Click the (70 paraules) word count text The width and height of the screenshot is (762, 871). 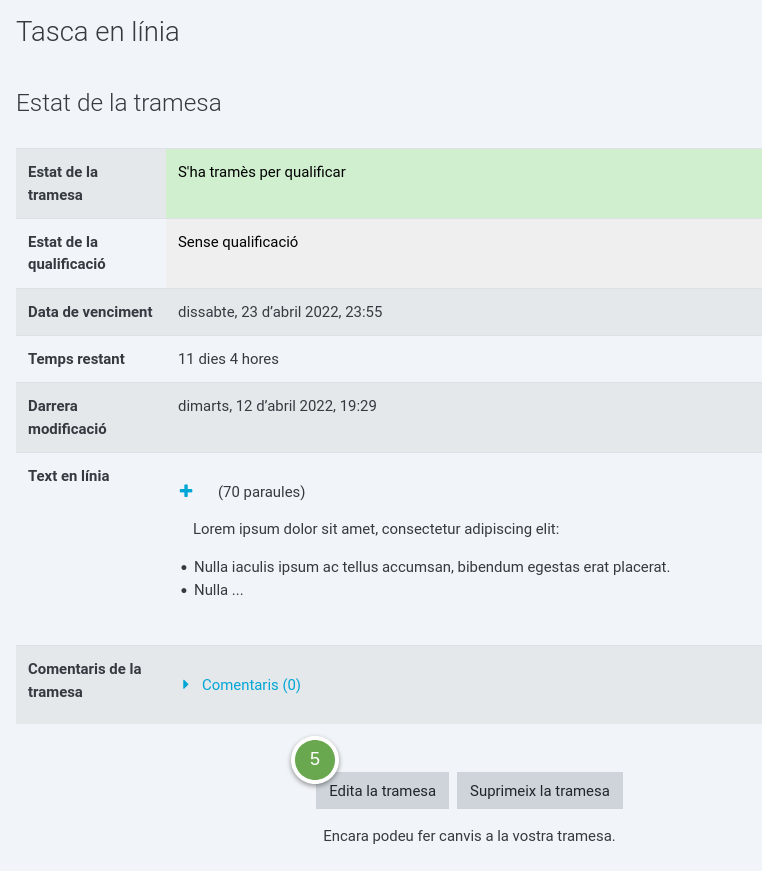262,492
